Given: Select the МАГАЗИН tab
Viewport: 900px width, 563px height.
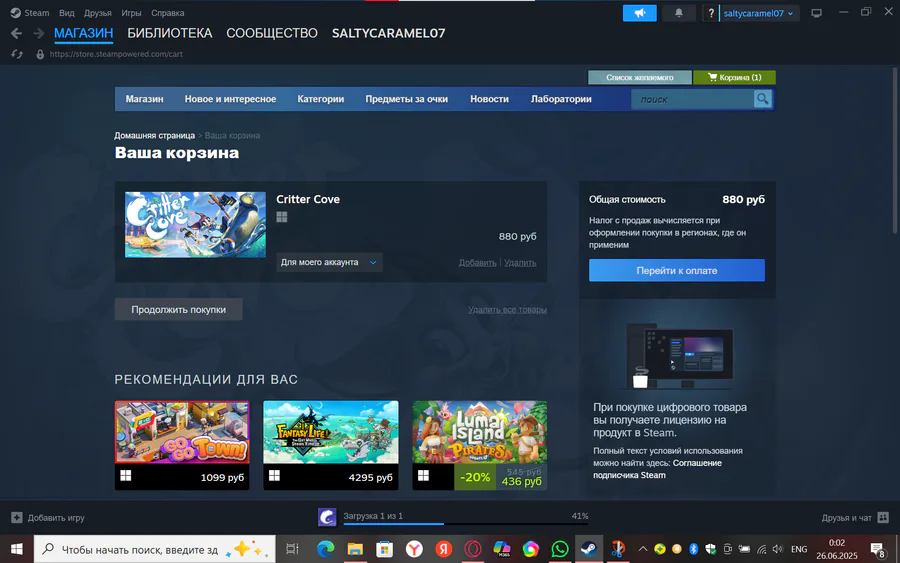Looking at the screenshot, I should 83,33.
